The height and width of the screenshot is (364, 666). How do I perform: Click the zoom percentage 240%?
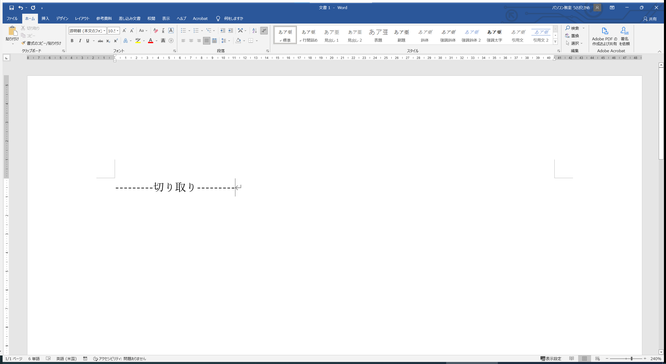coord(656,359)
